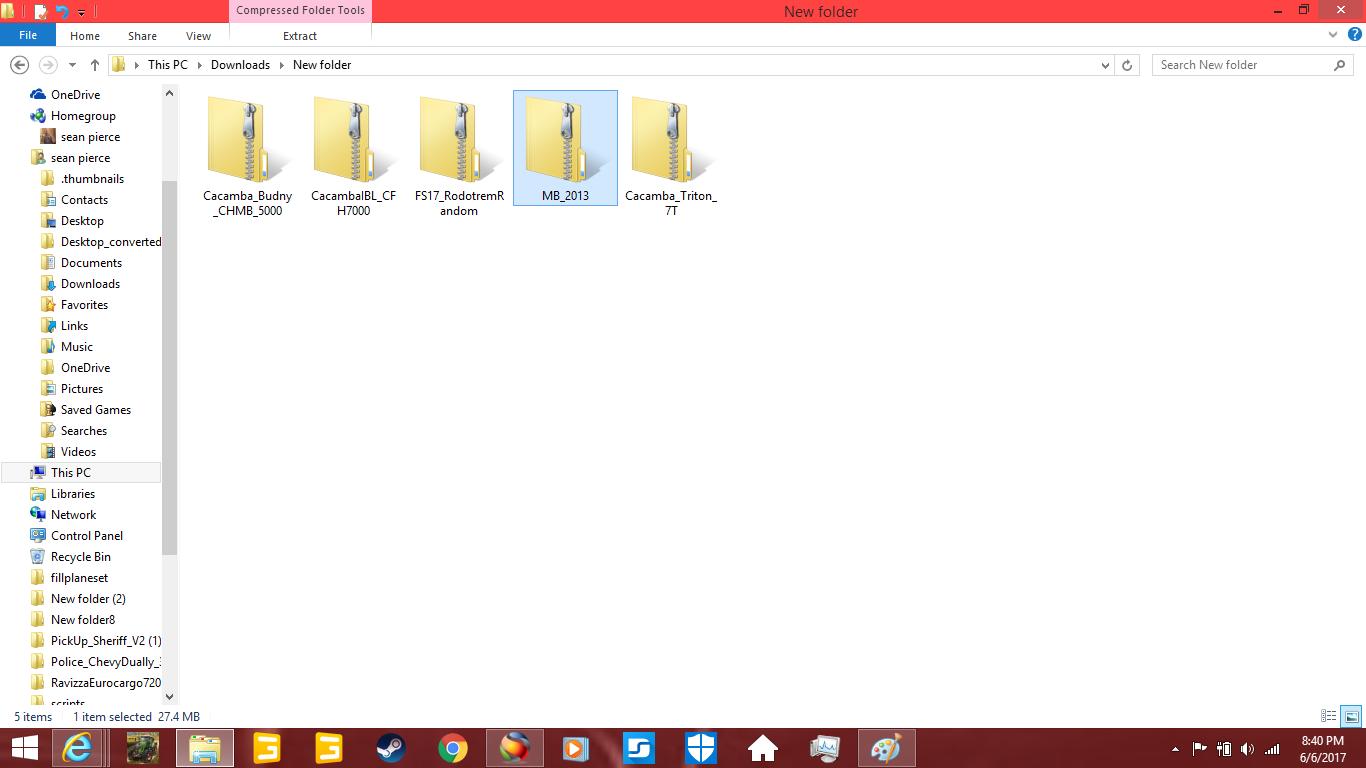Switch to the Extract ribbon tab
The height and width of the screenshot is (768, 1366).
point(300,36)
